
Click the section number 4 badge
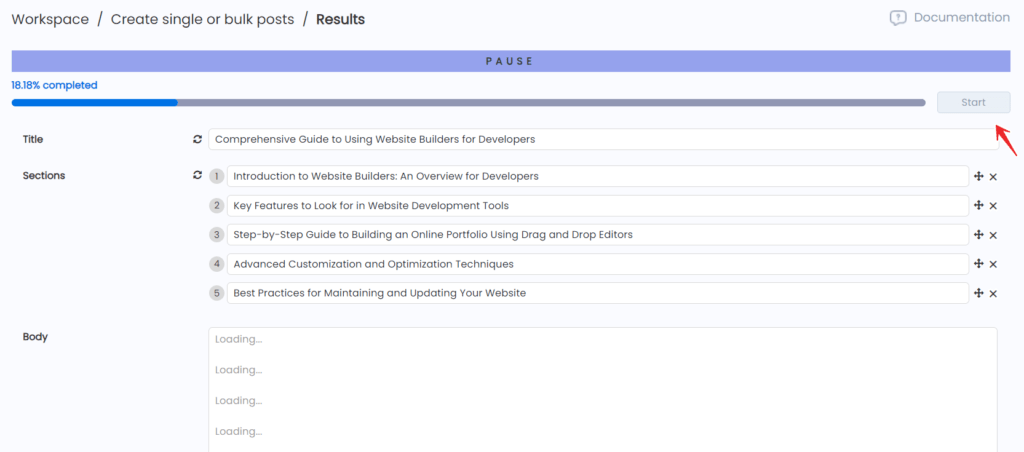coord(217,264)
